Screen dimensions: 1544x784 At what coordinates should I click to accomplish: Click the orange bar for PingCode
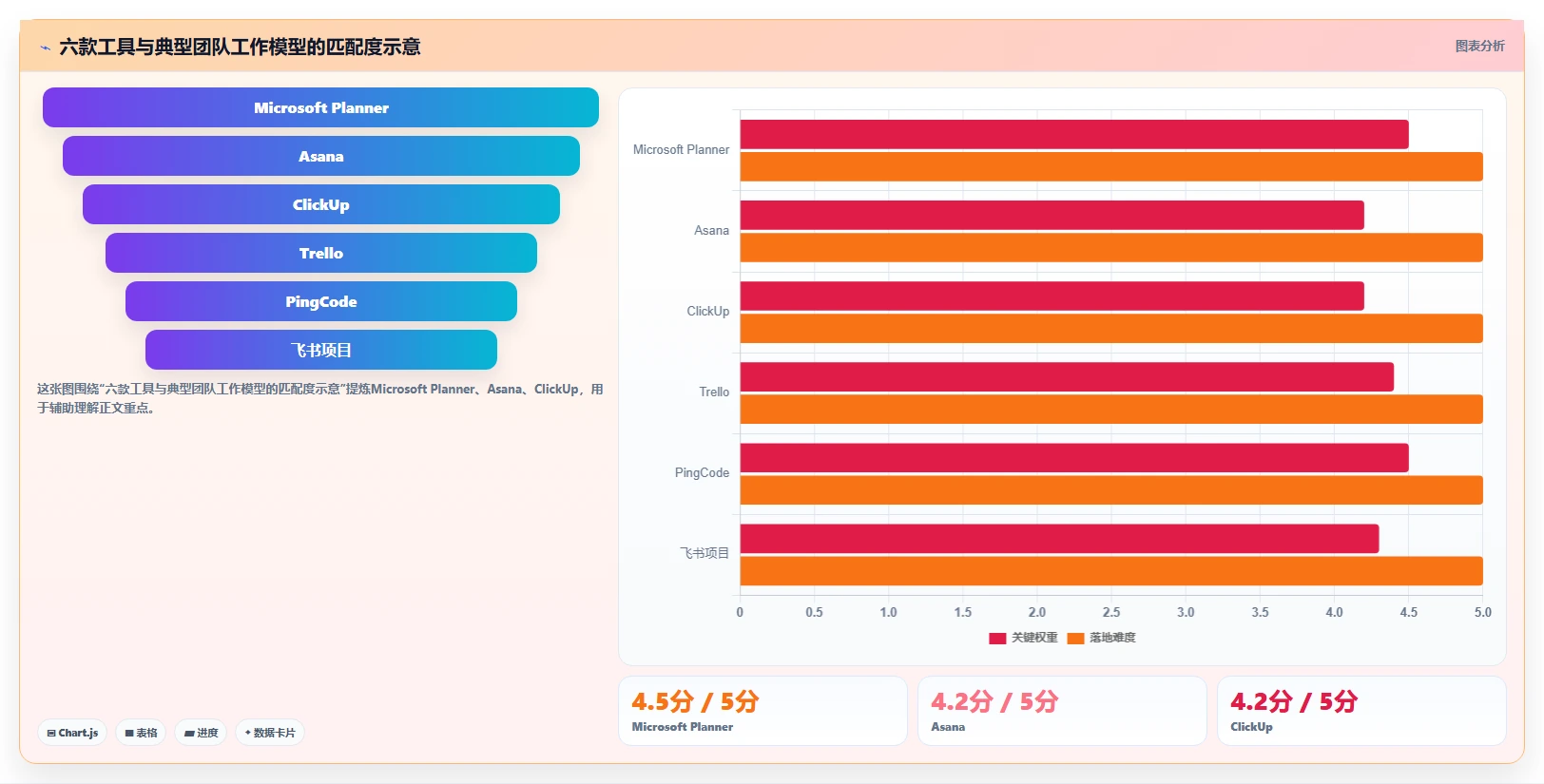[x=1111, y=489]
